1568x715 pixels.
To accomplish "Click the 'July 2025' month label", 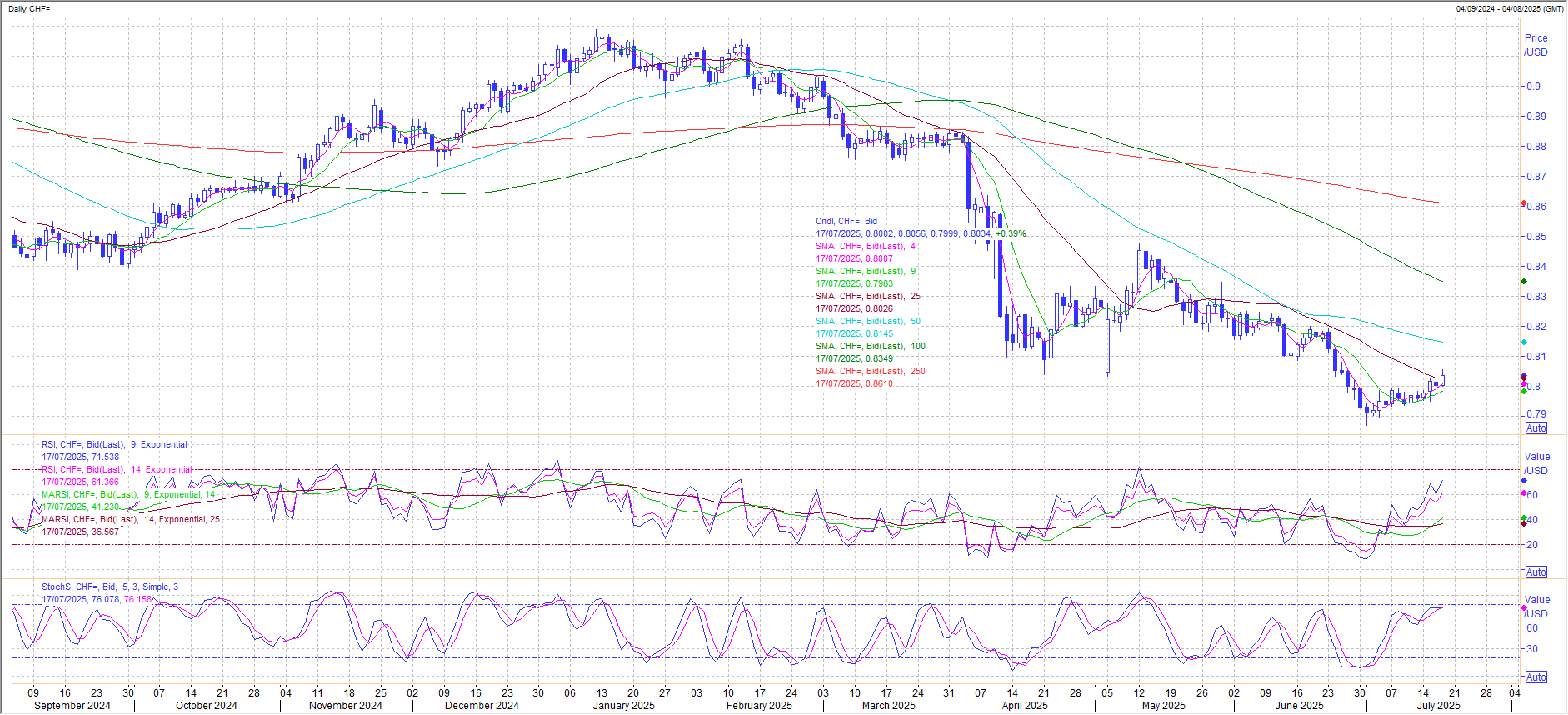I will [x=1439, y=706].
